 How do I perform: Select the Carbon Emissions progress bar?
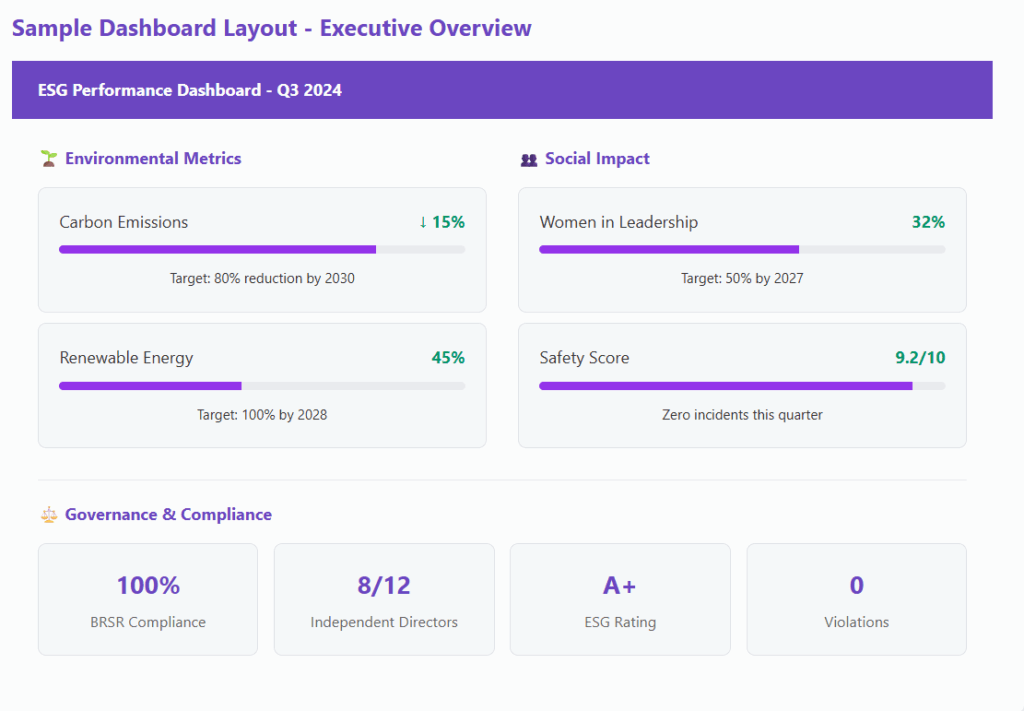click(262, 249)
